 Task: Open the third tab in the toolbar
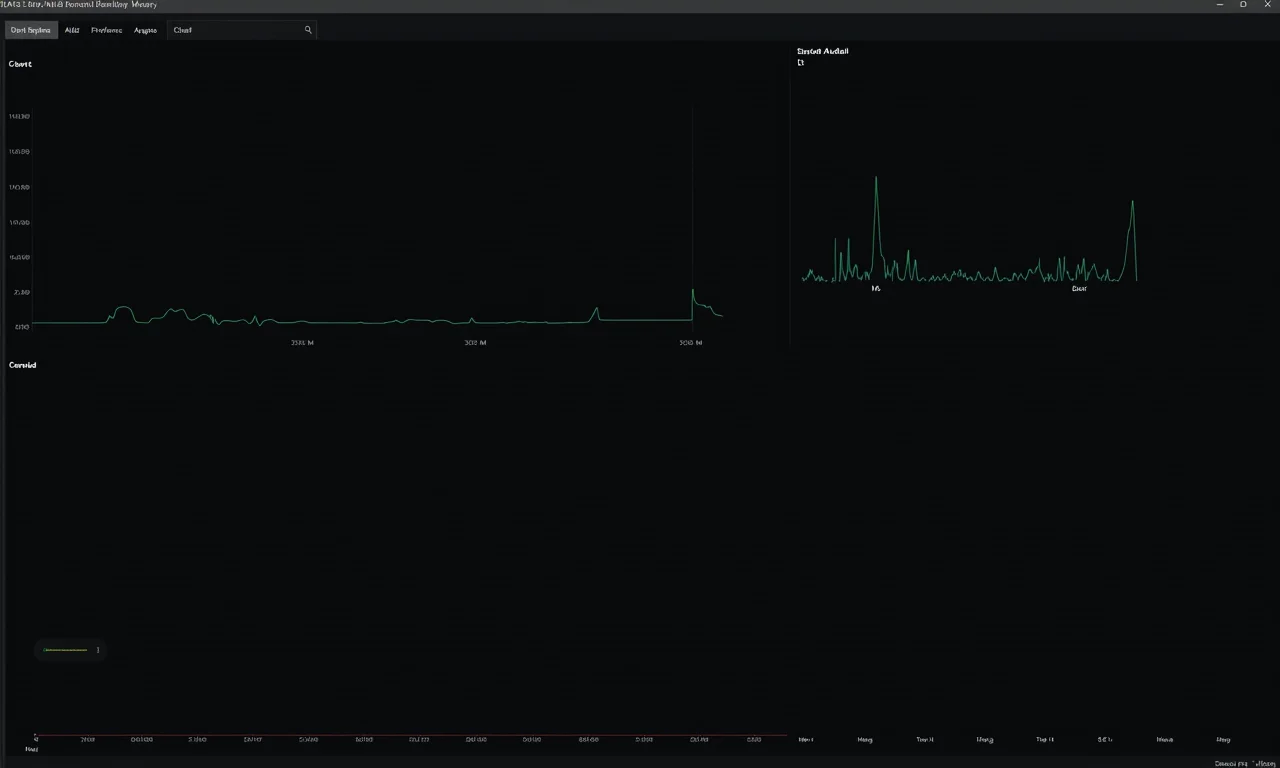tap(106, 30)
